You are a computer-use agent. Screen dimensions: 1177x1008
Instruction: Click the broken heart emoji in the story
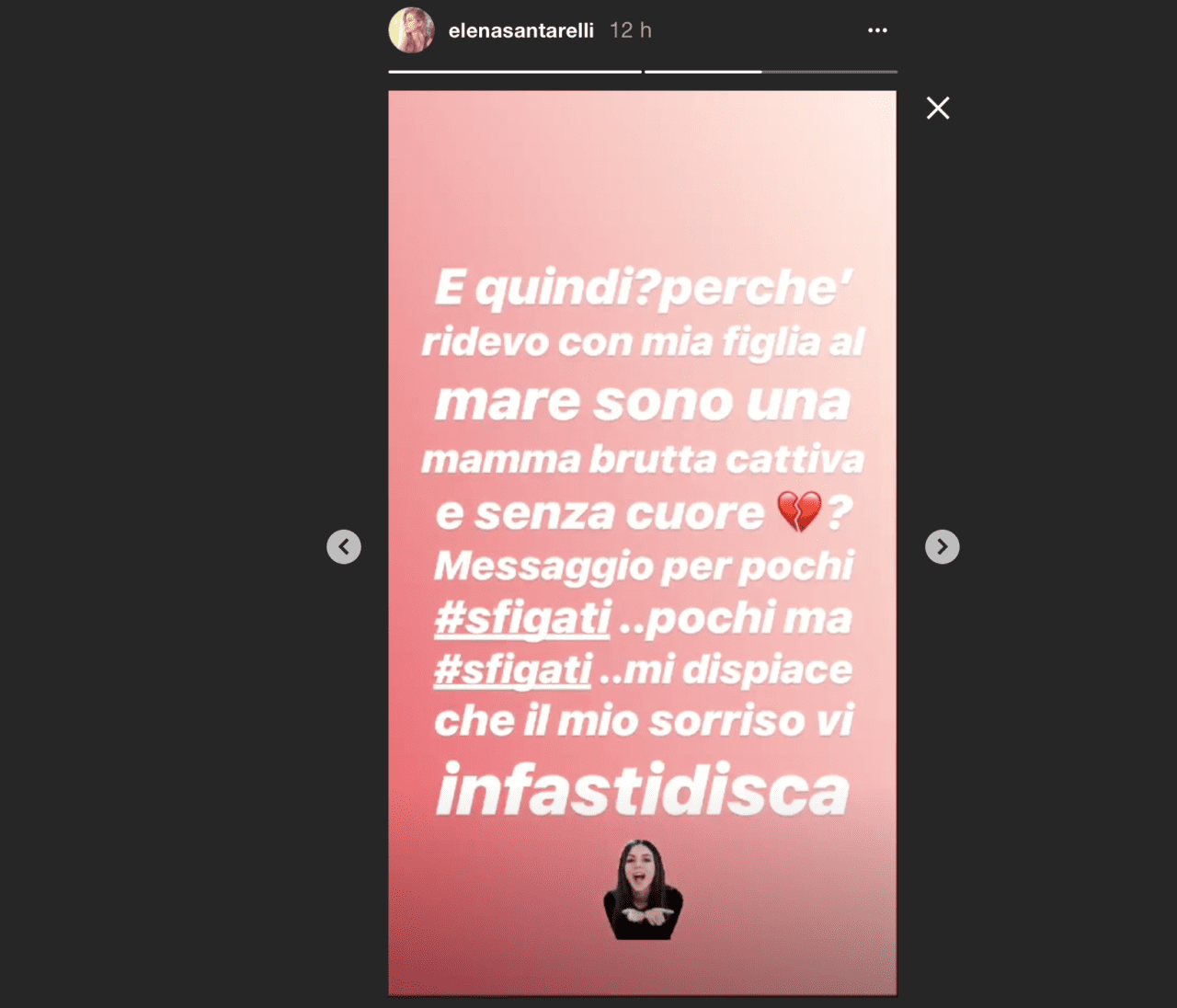799,511
